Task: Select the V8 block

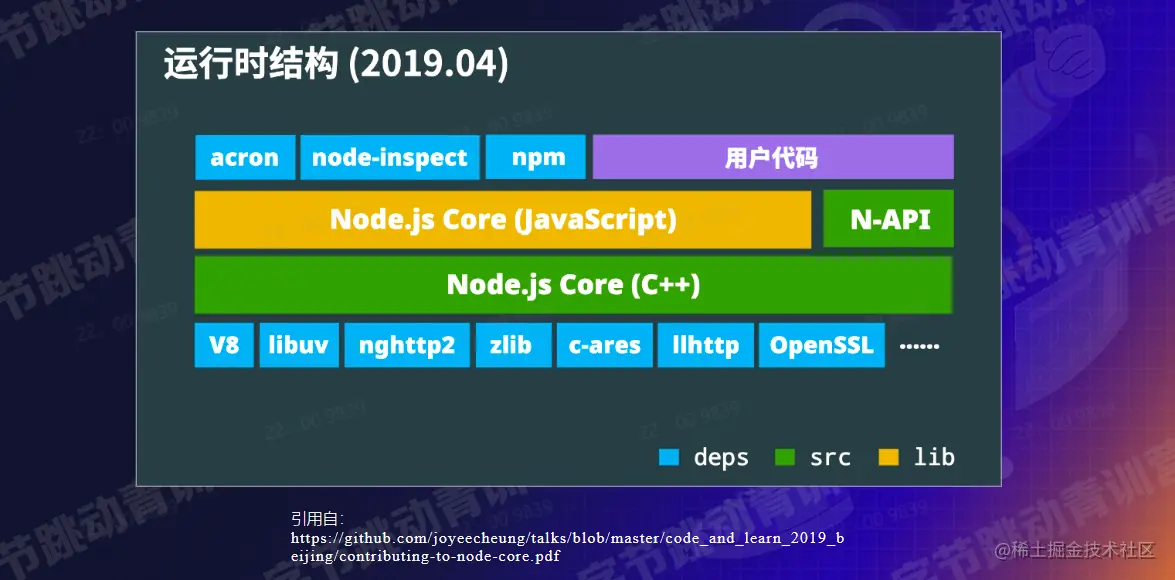Action: click(224, 345)
